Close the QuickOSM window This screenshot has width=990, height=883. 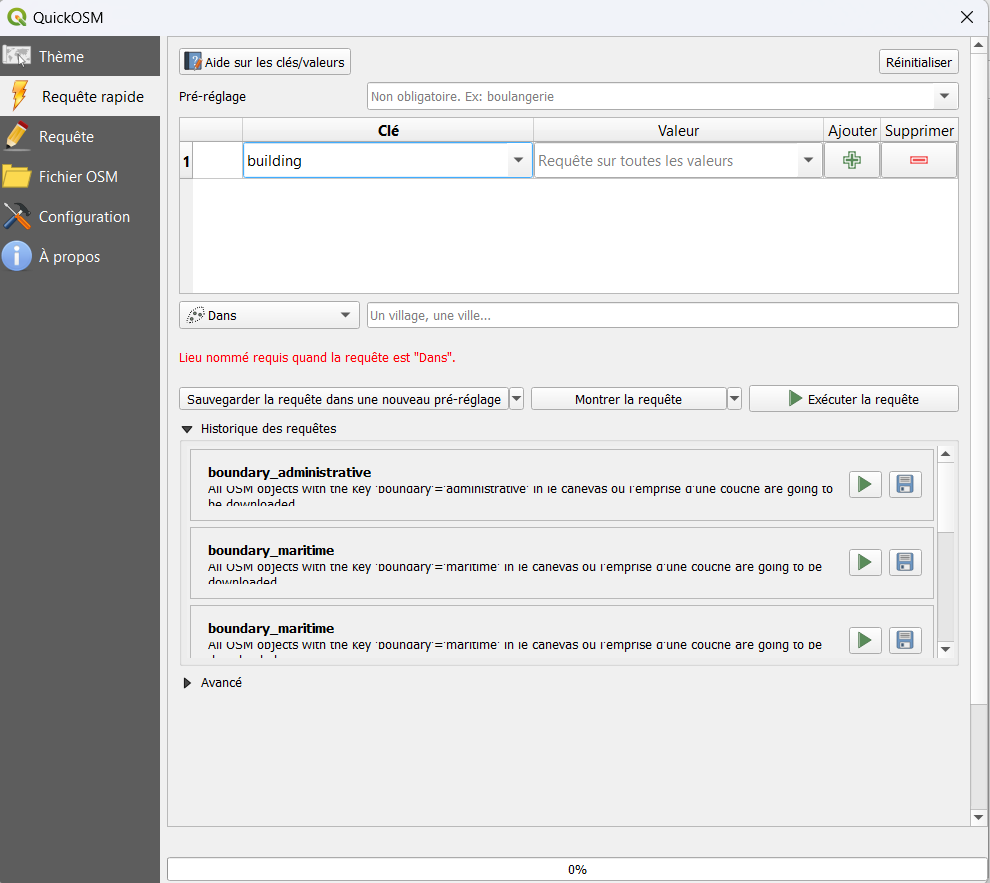[966, 17]
